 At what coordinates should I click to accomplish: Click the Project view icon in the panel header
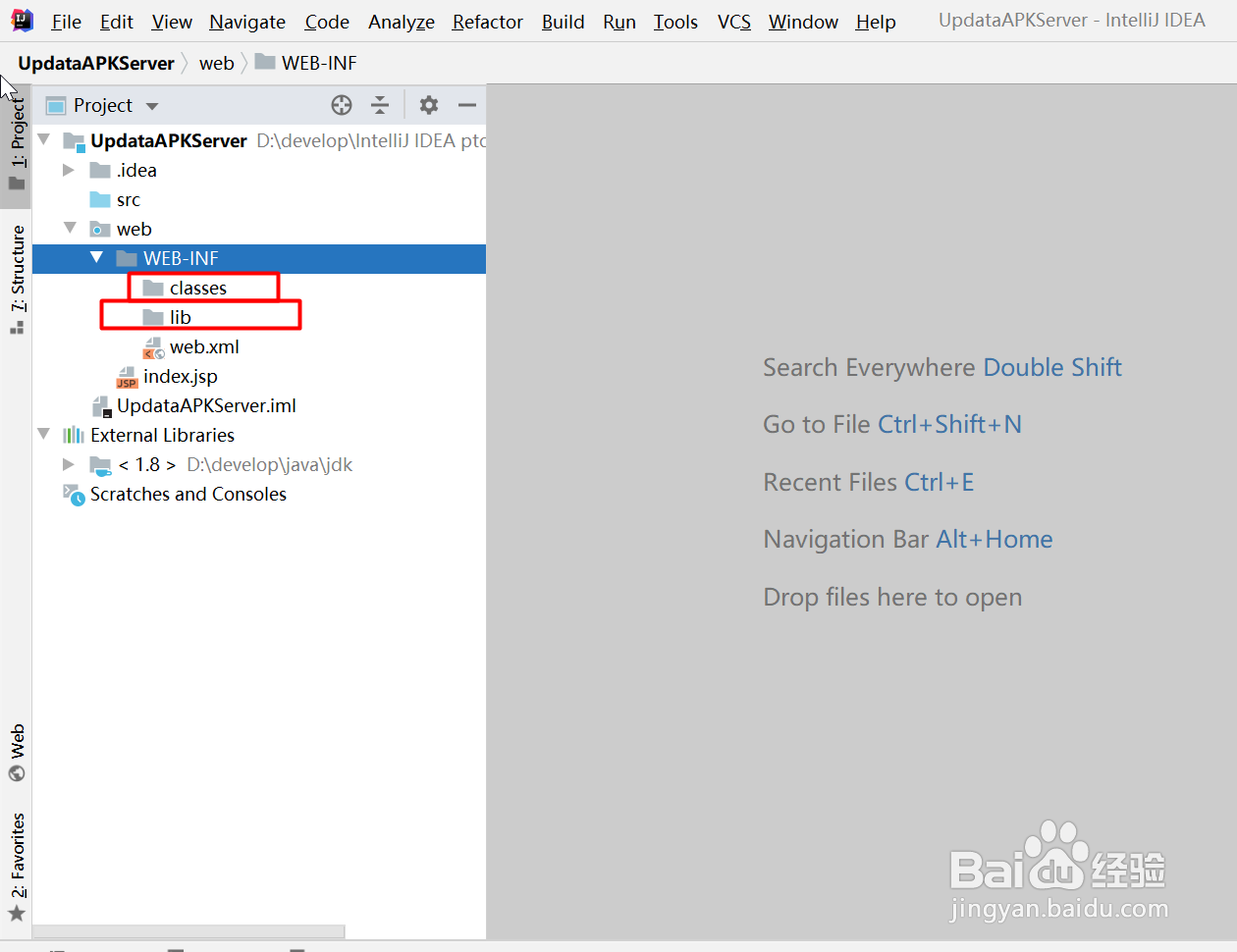coord(56,105)
